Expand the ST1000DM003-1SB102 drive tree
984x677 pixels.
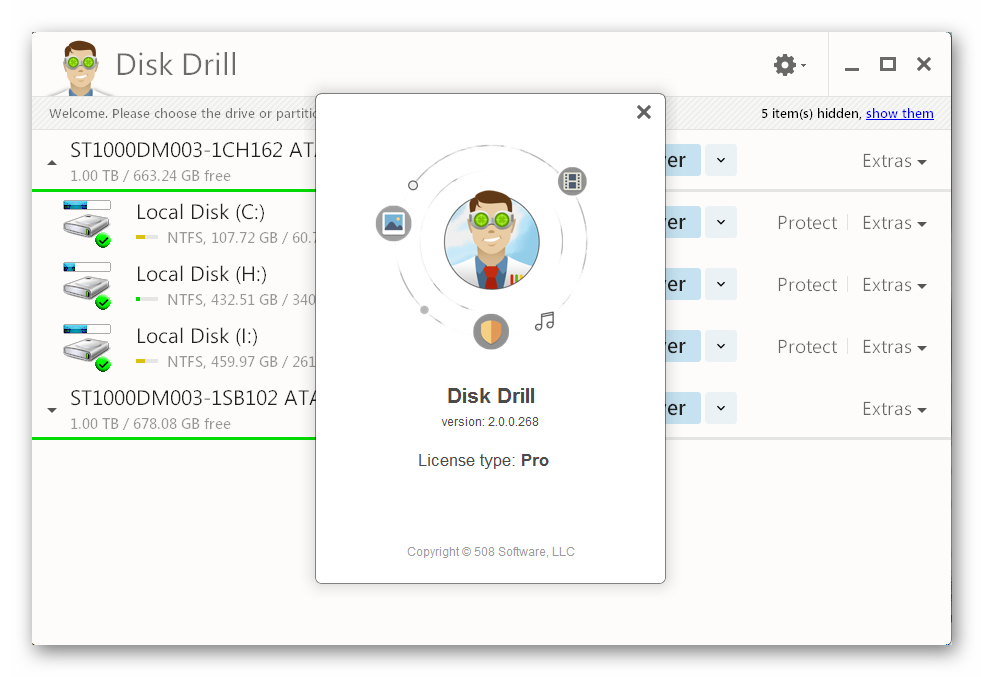click(x=52, y=410)
